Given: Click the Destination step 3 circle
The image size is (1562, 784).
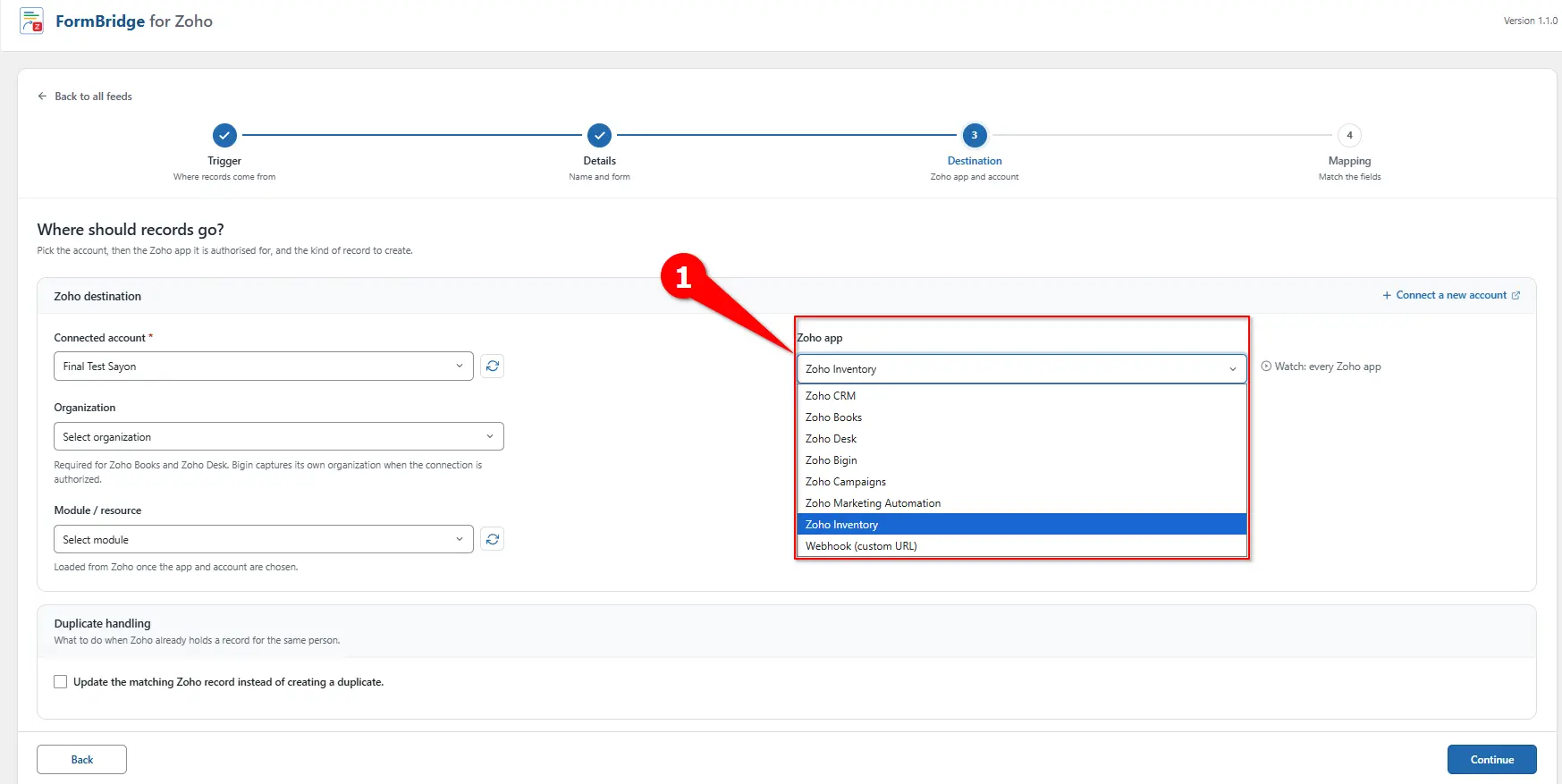Looking at the screenshot, I should click(975, 136).
